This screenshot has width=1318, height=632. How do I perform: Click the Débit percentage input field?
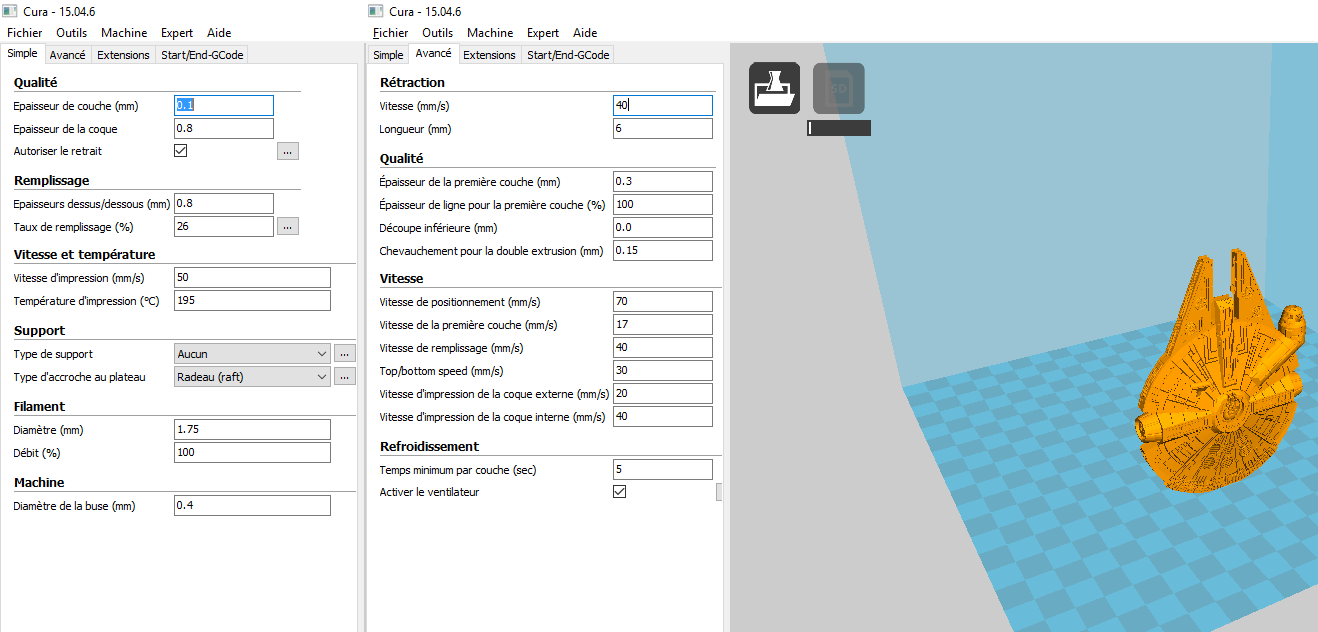pos(252,452)
